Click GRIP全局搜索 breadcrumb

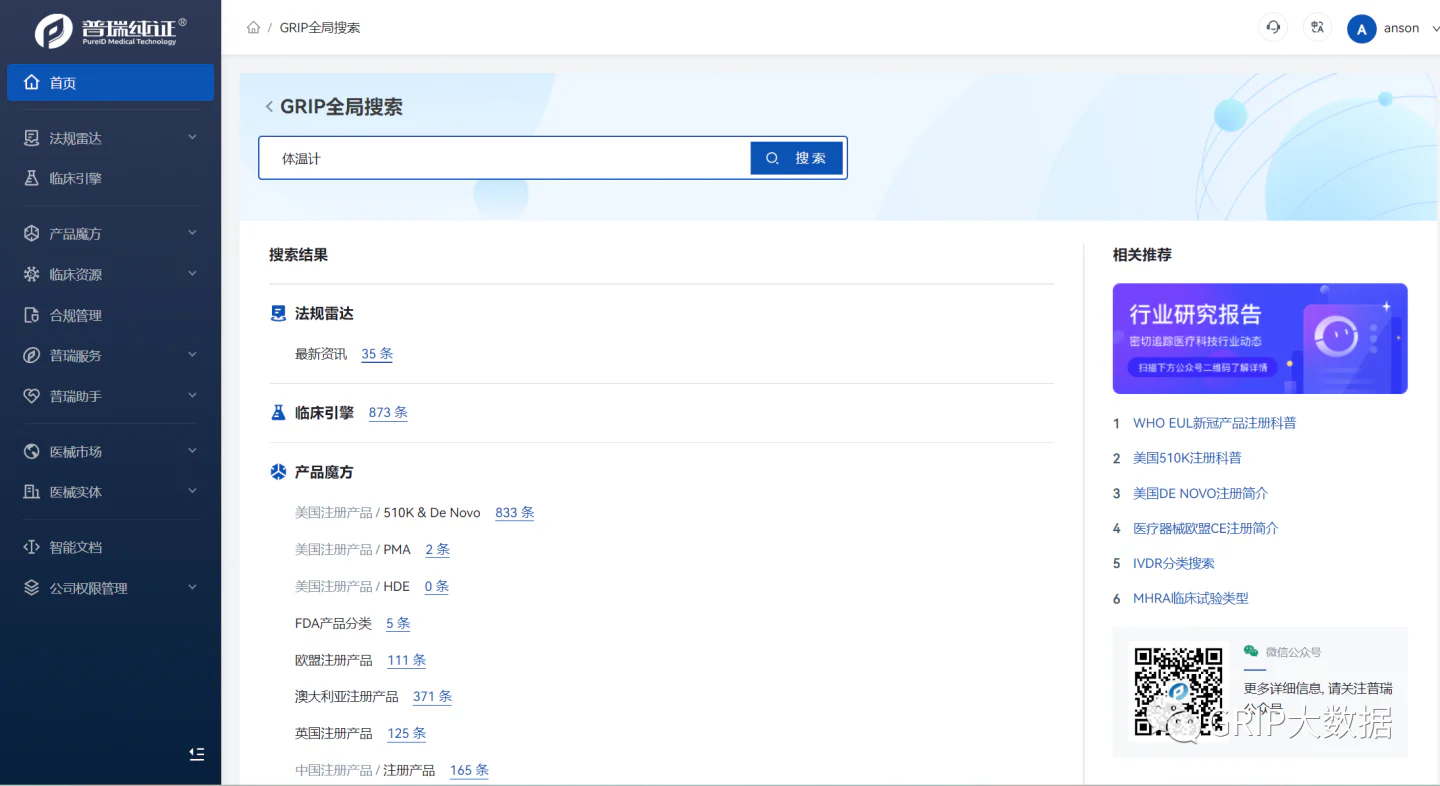pyautogui.click(x=320, y=28)
